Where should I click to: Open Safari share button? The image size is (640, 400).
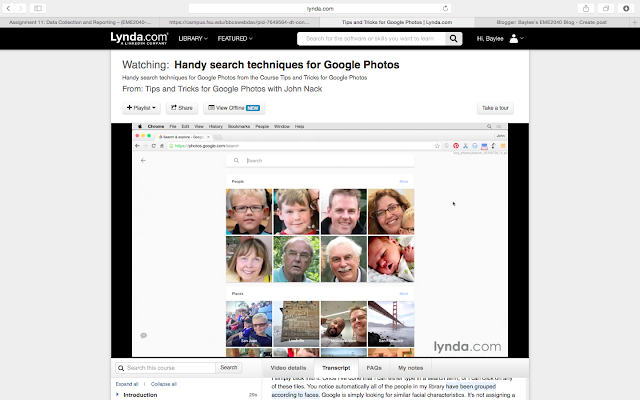click(x=586, y=8)
